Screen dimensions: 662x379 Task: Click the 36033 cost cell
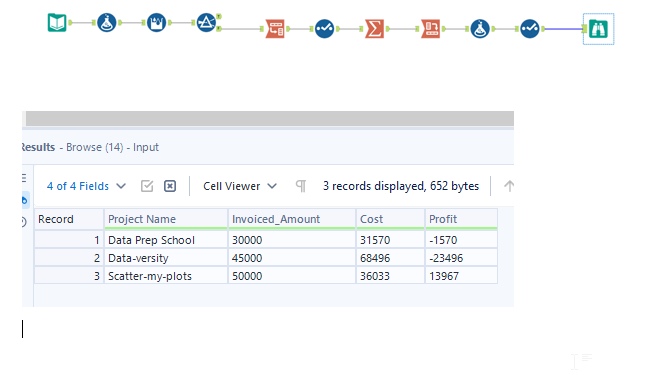(x=391, y=276)
